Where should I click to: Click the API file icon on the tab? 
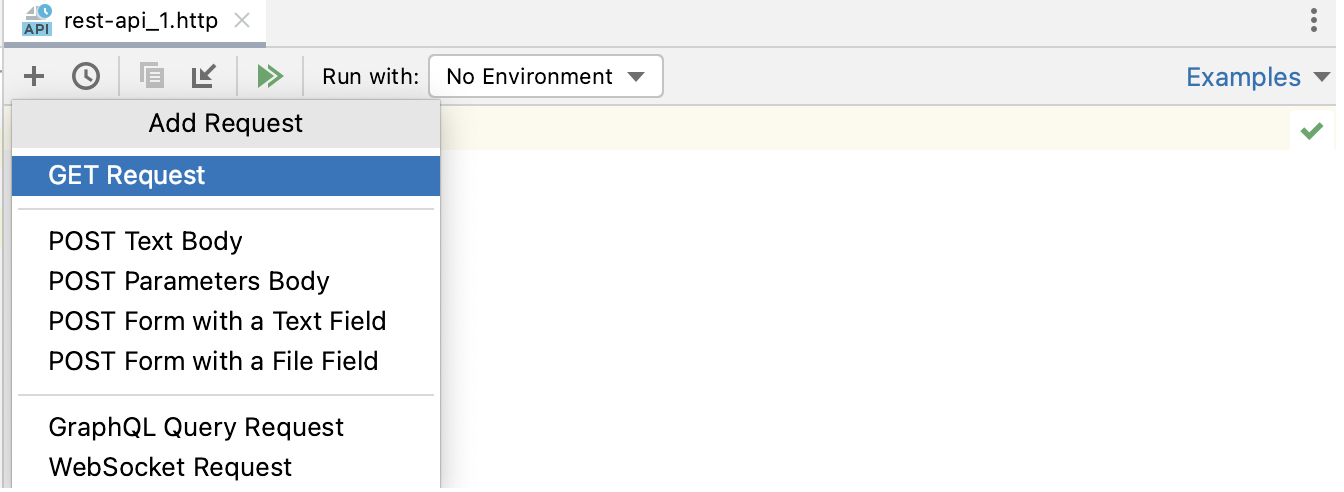tap(36, 21)
